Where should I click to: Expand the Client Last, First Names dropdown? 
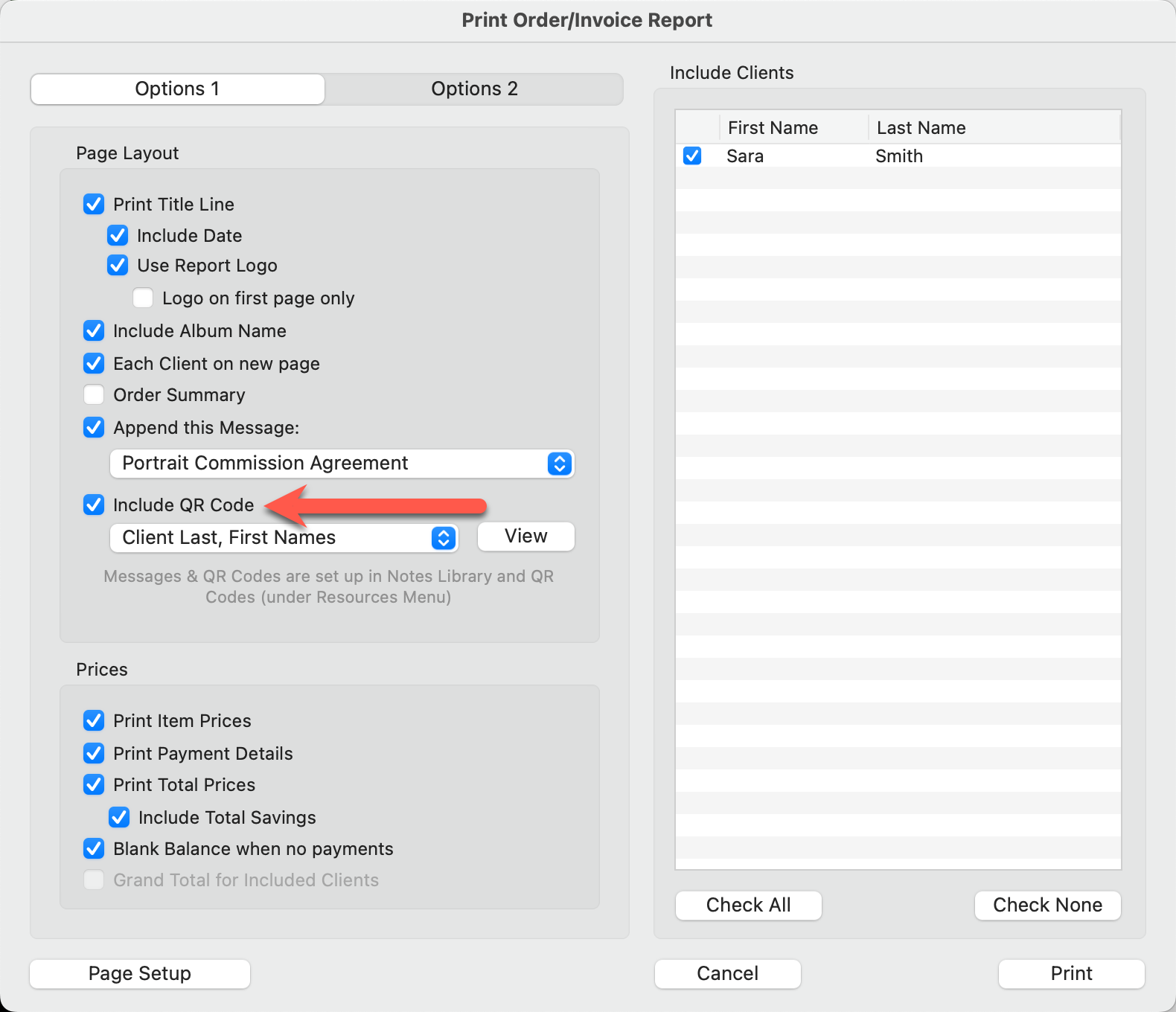284,537
